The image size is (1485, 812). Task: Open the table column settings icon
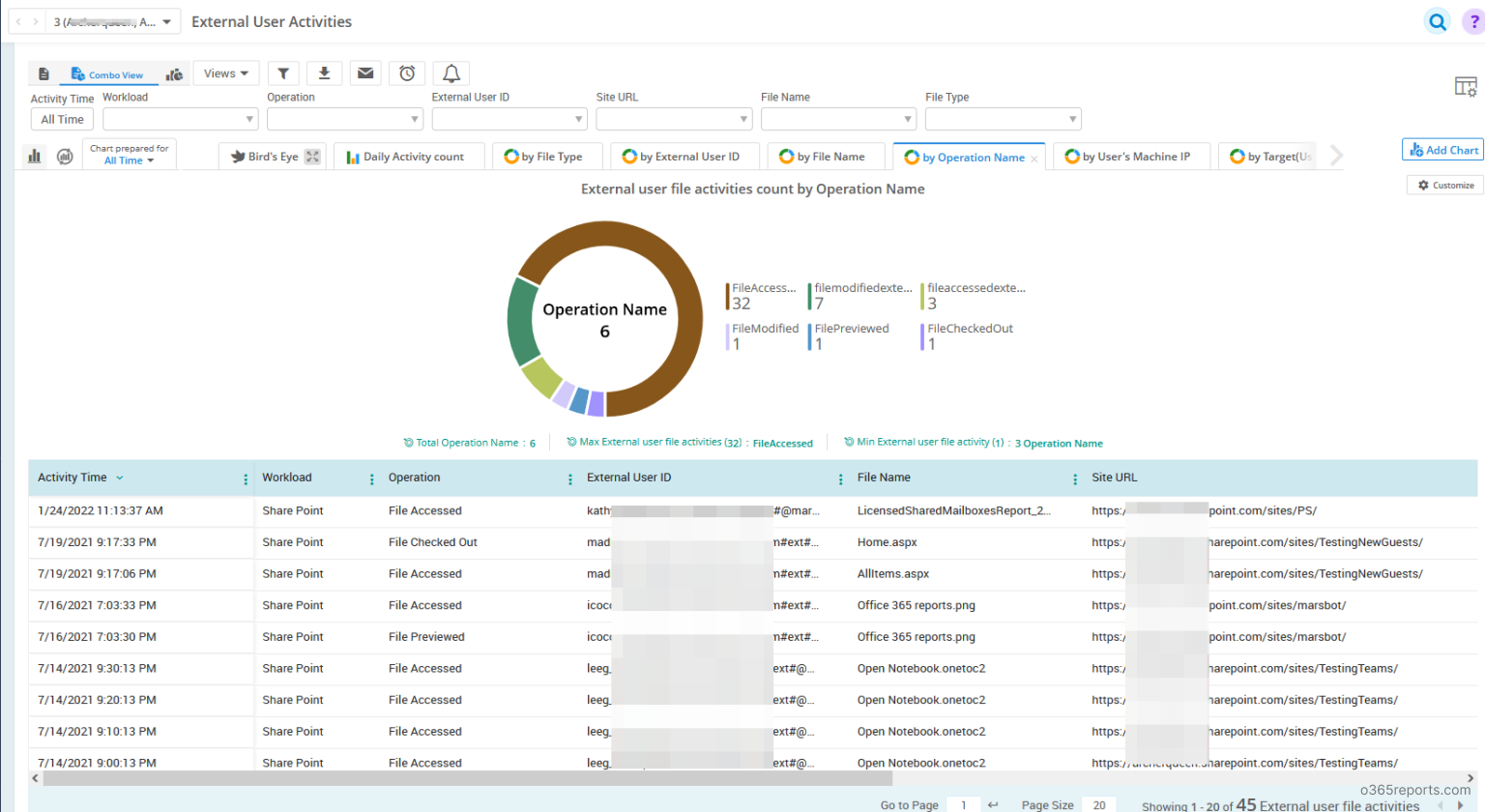(1466, 87)
